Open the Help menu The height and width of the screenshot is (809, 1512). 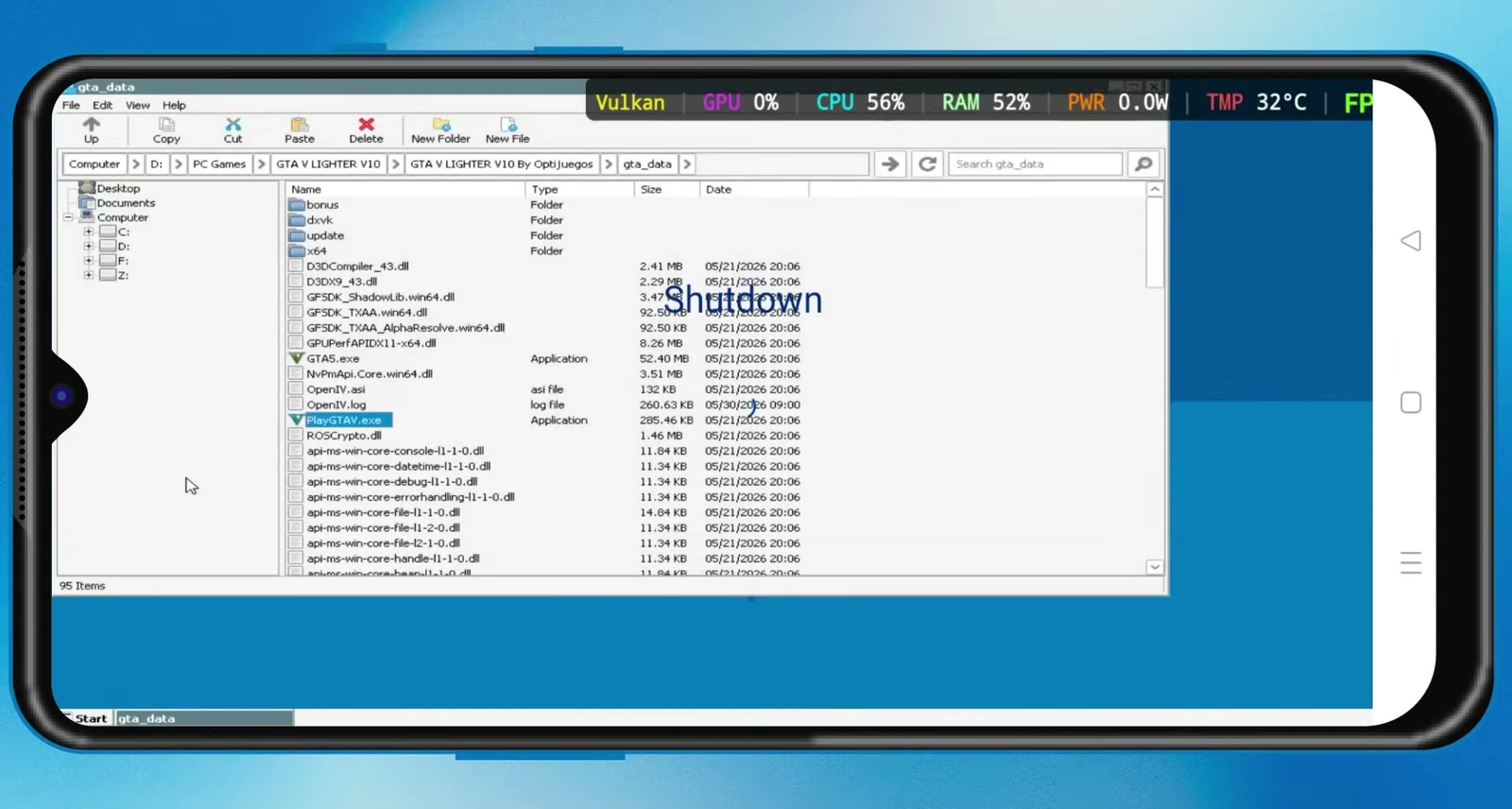coord(174,105)
